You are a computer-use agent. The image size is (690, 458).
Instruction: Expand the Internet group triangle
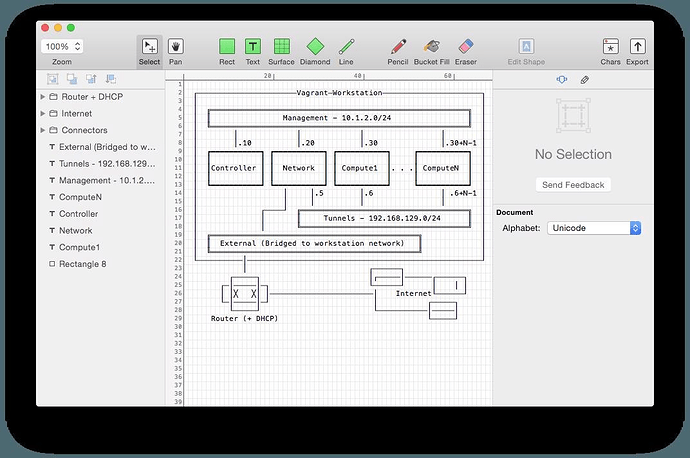[43, 114]
